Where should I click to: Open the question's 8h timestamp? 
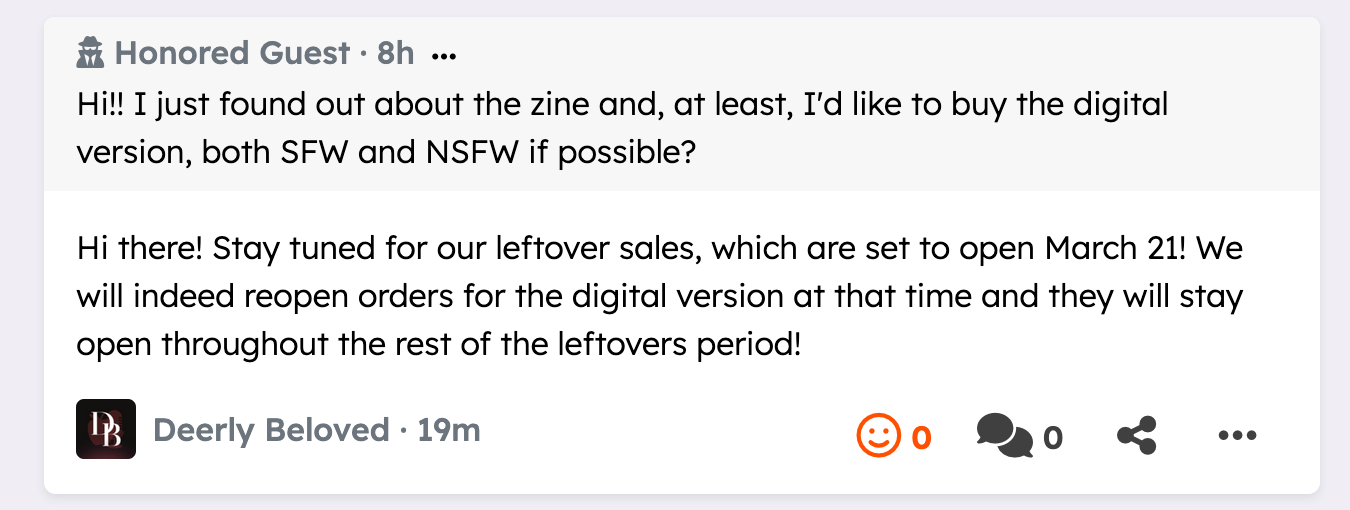pyautogui.click(x=395, y=53)
